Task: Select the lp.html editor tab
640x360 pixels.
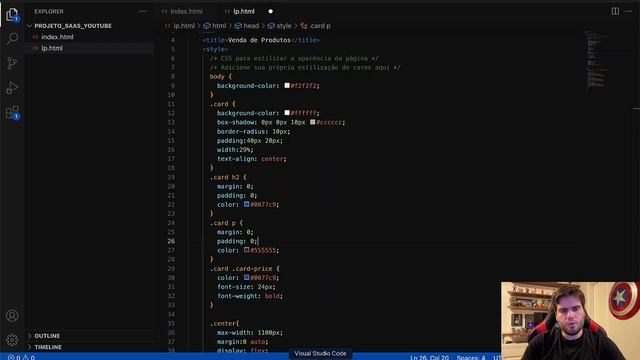Action: click(244, 11)
